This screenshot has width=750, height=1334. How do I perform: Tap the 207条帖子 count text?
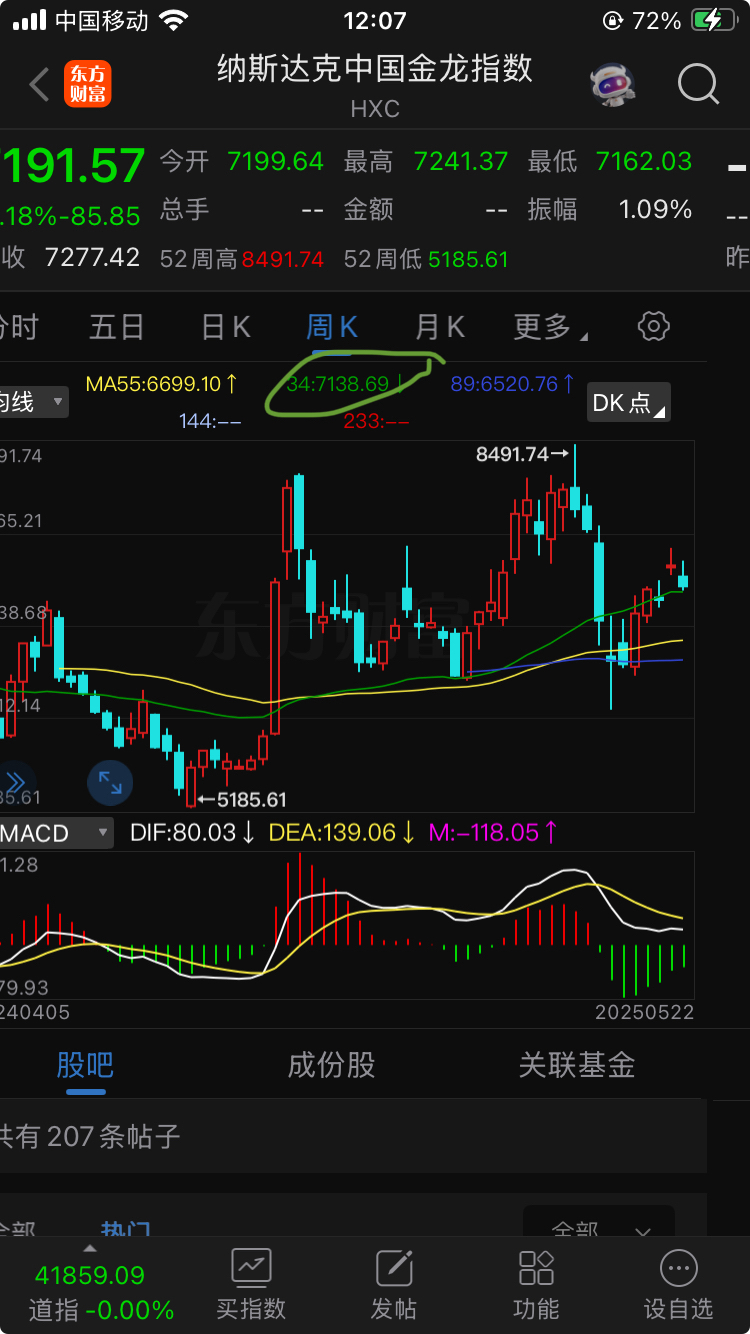pos(114,1136)
